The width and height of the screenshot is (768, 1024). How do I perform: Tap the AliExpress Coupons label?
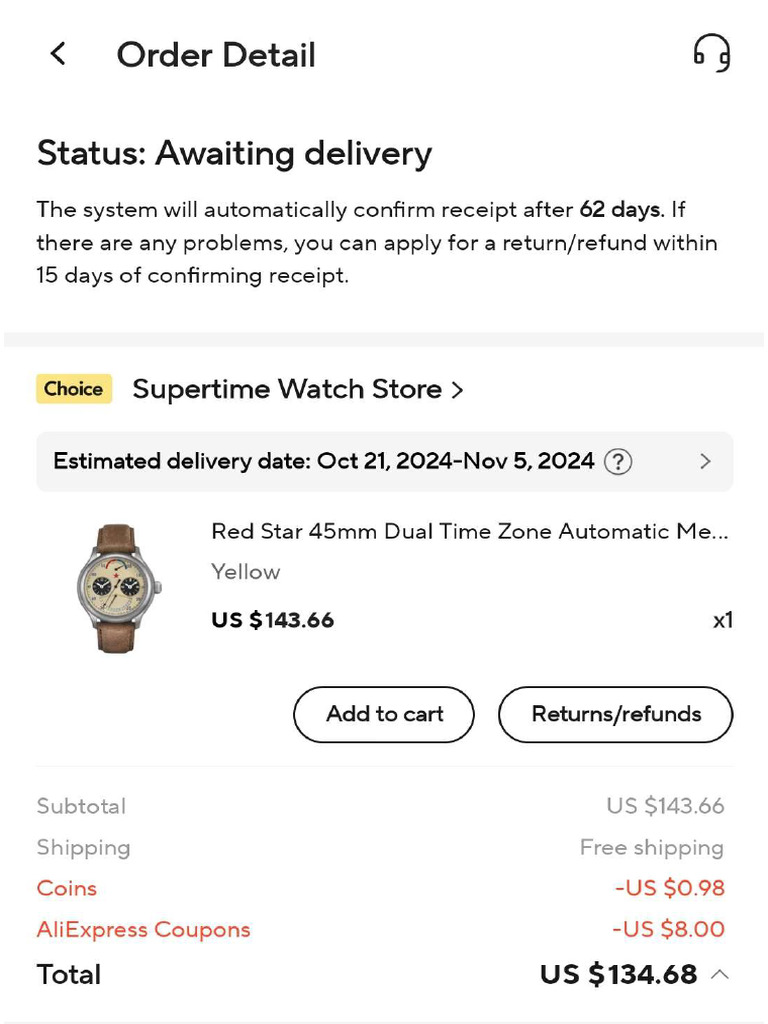tap(143, 929)
